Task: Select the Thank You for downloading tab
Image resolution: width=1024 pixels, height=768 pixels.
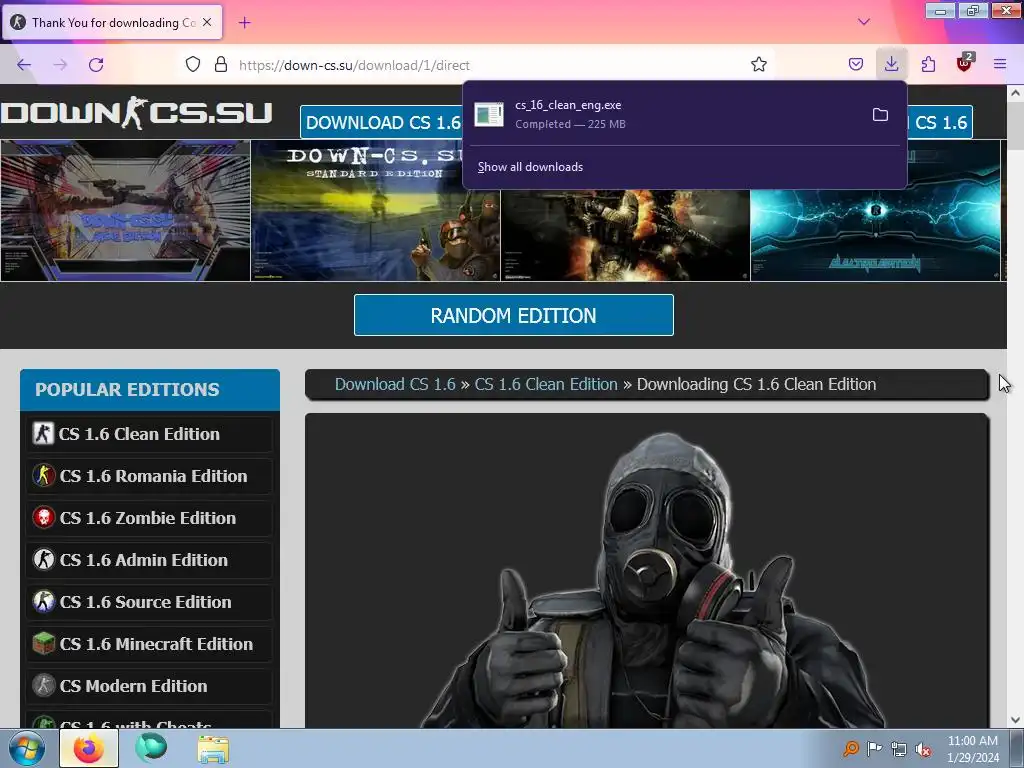Action: (x=112, y=22)
